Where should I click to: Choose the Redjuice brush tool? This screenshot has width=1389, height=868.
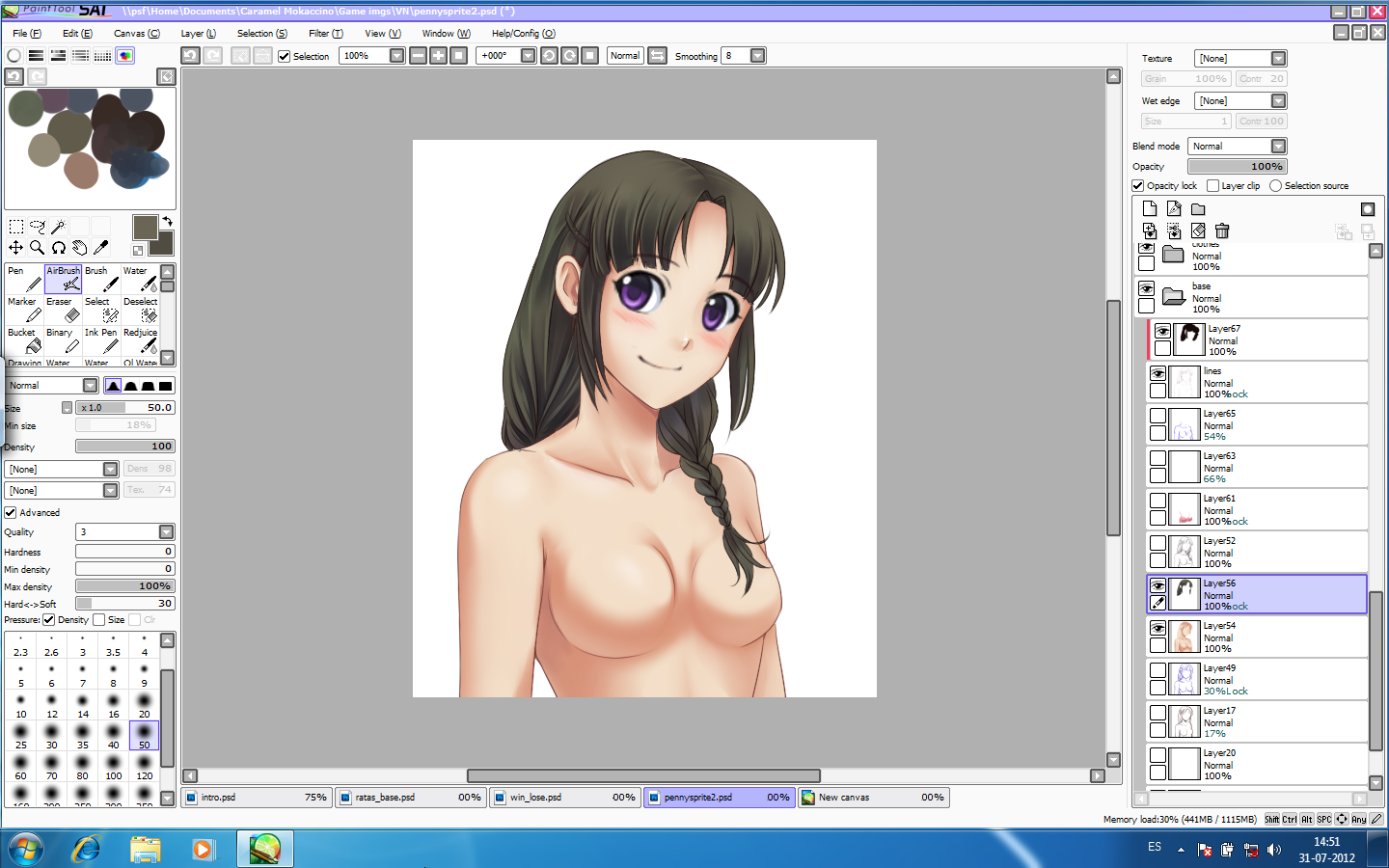coord(140,340)
